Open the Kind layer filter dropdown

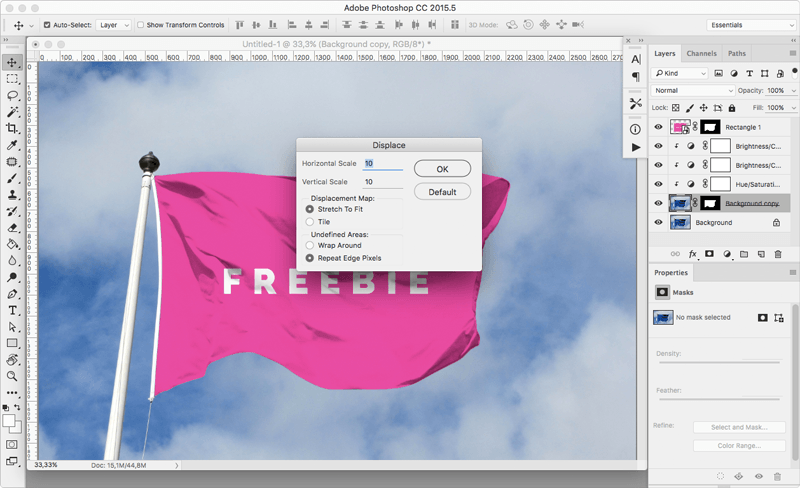click(x=680, y=73)
